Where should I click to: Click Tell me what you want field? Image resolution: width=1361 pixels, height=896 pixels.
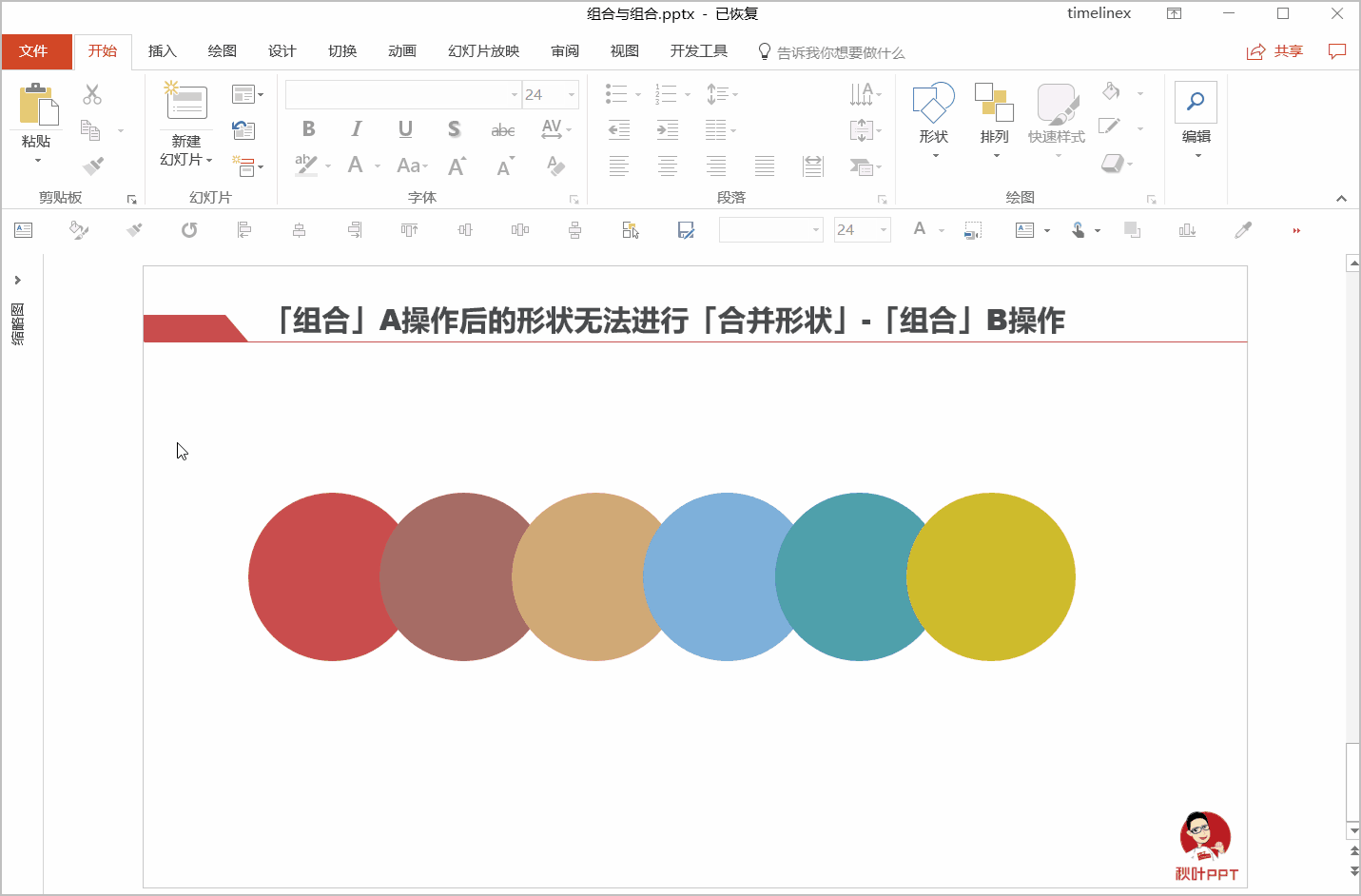pos(830,52)
